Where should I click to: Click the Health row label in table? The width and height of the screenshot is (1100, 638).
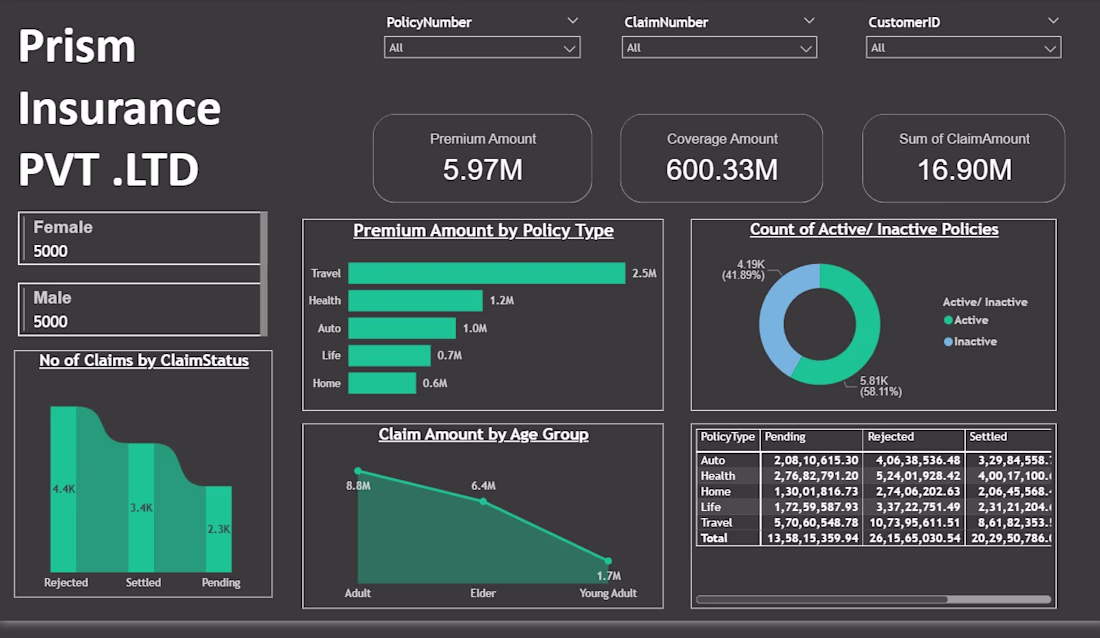[718, 476]
